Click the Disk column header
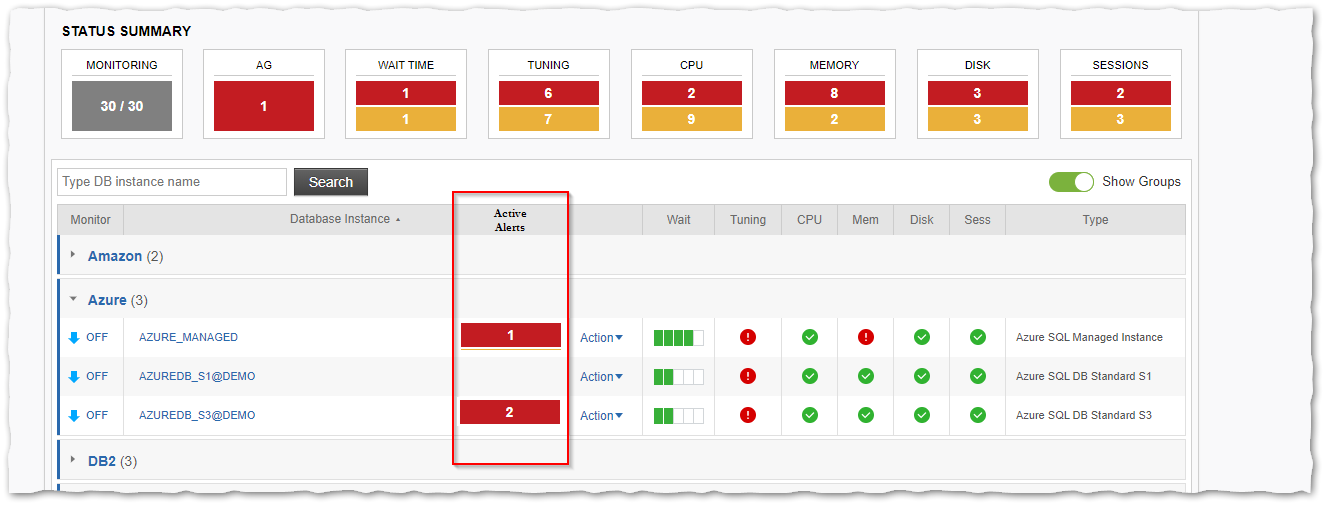1325x505 pixels. pos(922,220)
